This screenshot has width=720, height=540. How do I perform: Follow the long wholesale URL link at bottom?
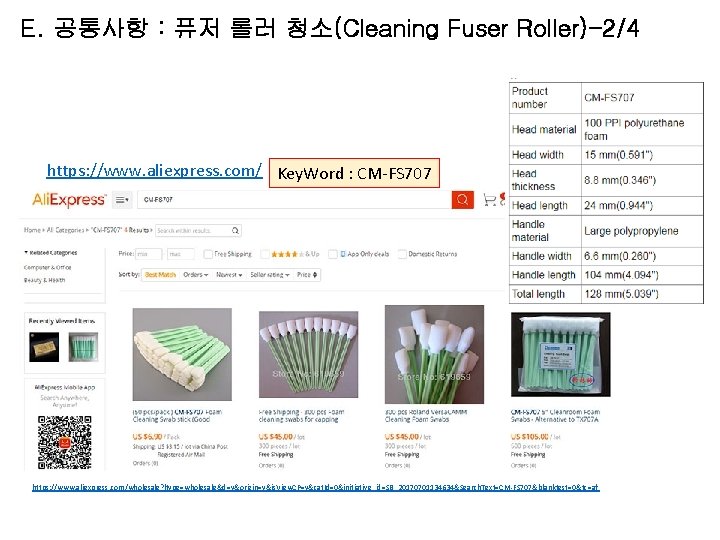point(316,487)
